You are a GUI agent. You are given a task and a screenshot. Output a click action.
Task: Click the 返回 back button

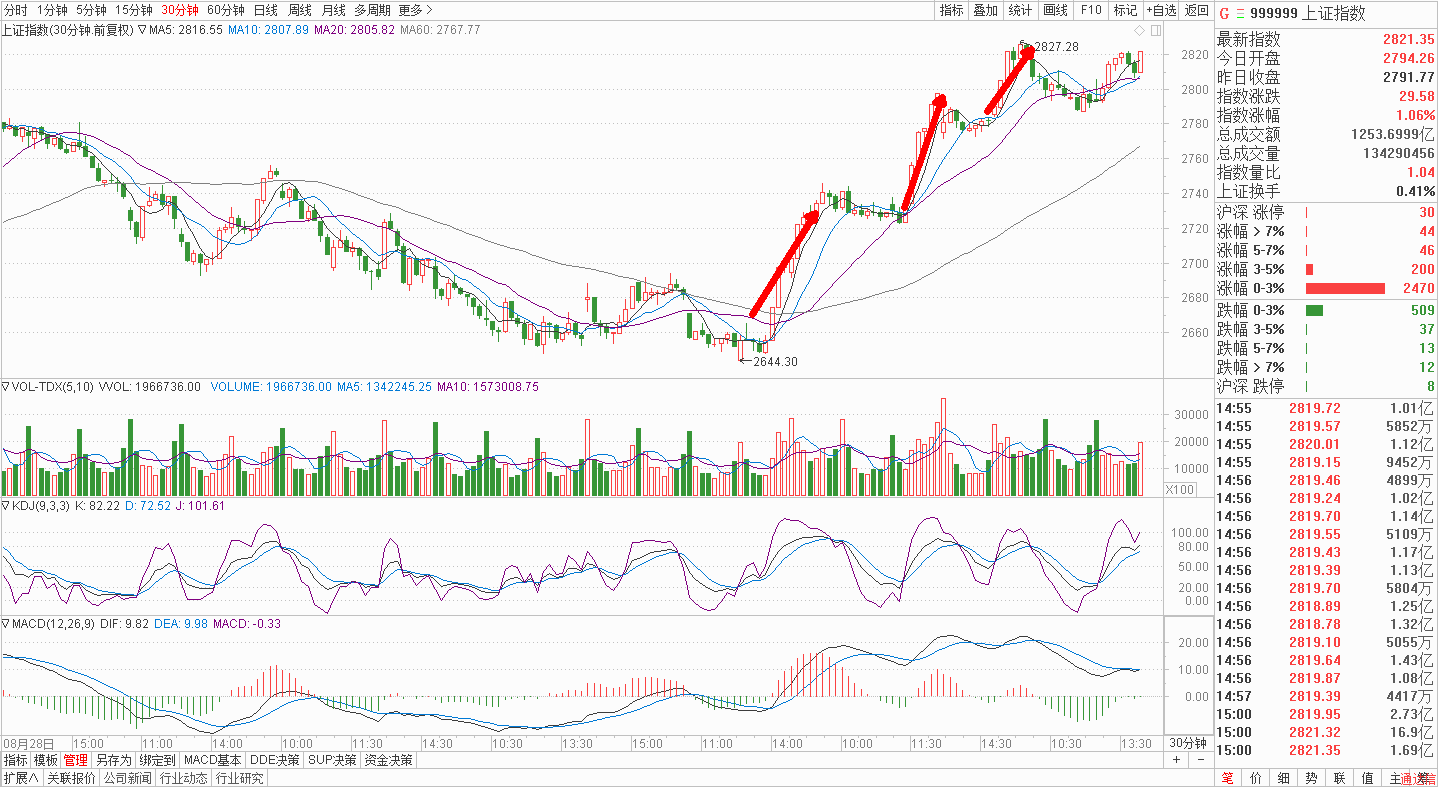[1196, 10]
